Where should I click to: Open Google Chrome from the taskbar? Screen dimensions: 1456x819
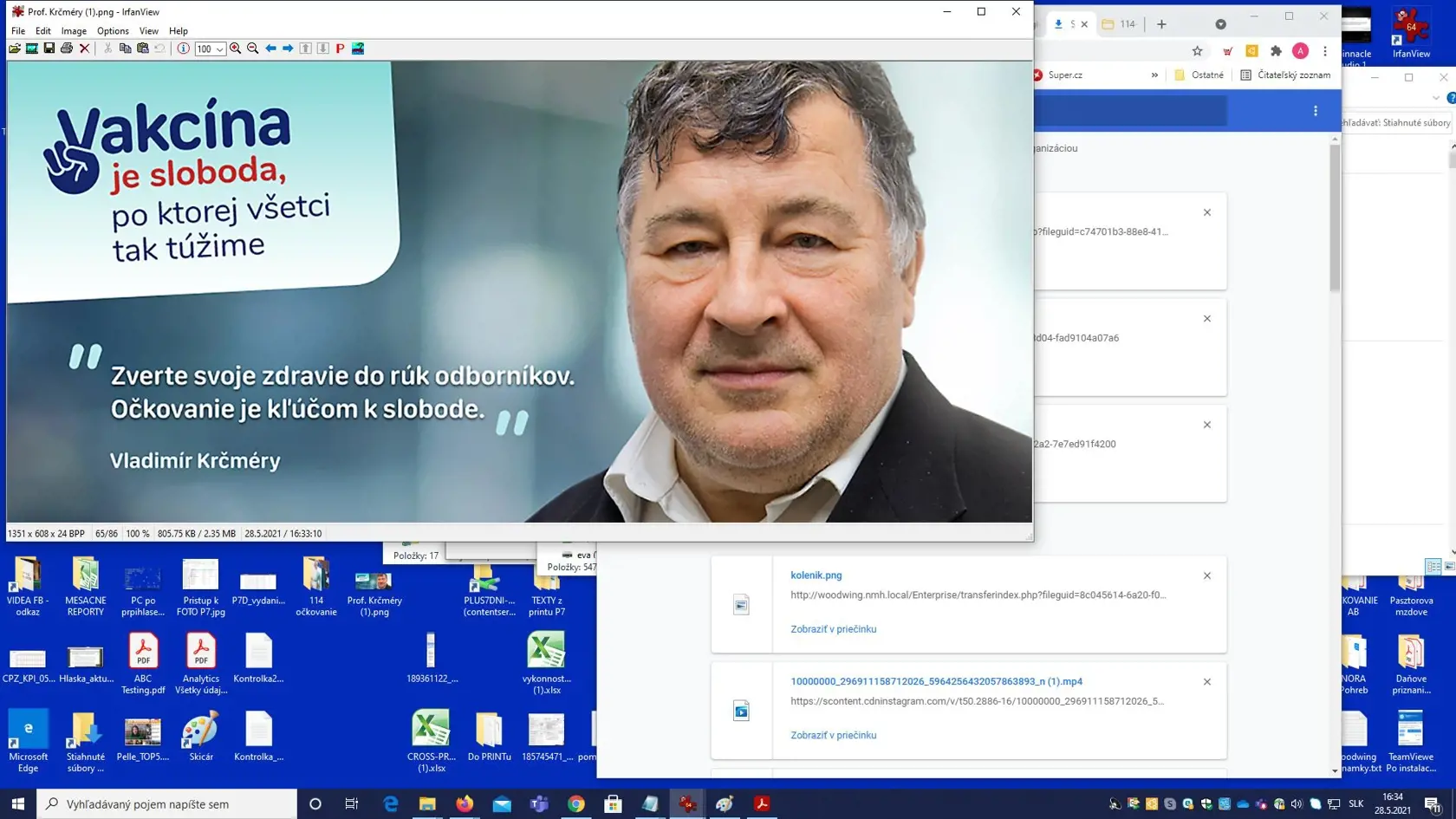pyautogui.click(x=576, y=804)
